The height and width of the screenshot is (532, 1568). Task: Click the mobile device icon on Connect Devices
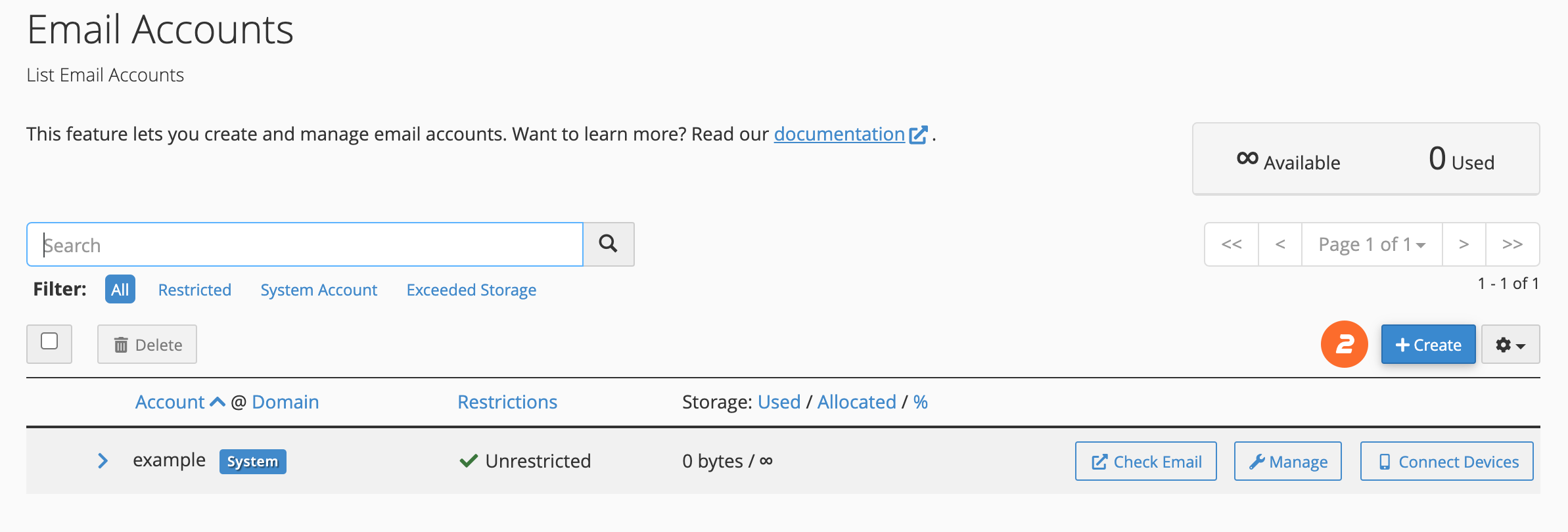pyautogui.click(x=1385, y=461)
